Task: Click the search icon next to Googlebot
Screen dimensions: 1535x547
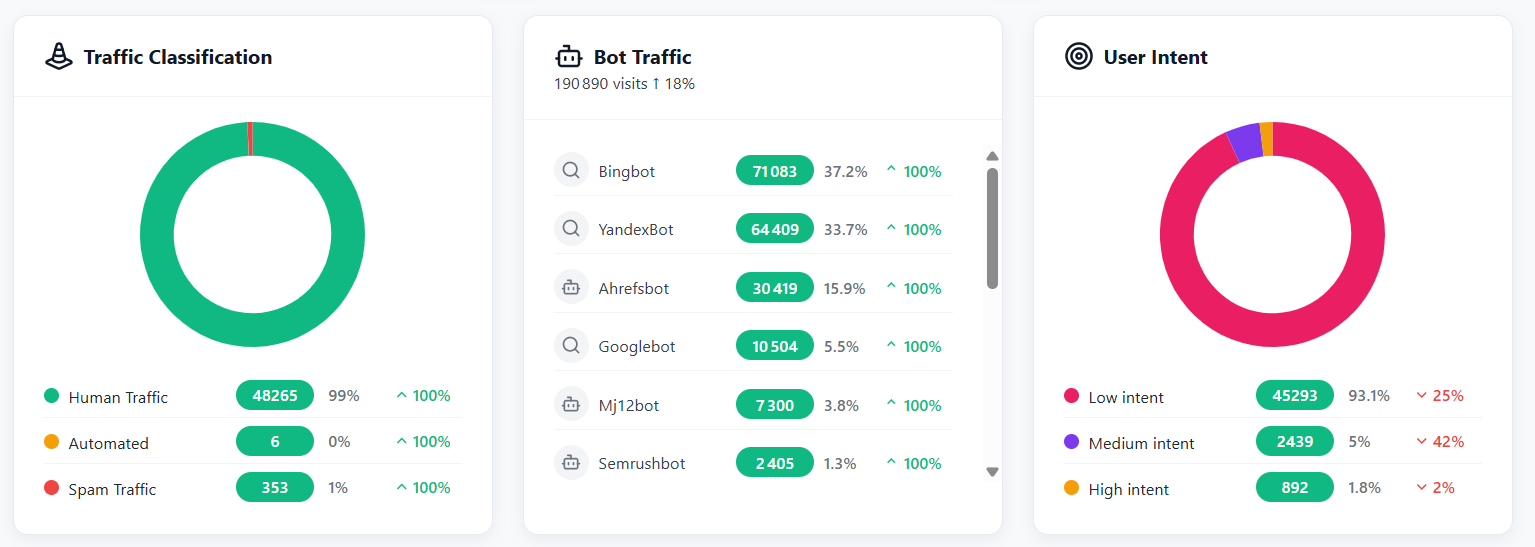Action: click(x=571, y=346)
